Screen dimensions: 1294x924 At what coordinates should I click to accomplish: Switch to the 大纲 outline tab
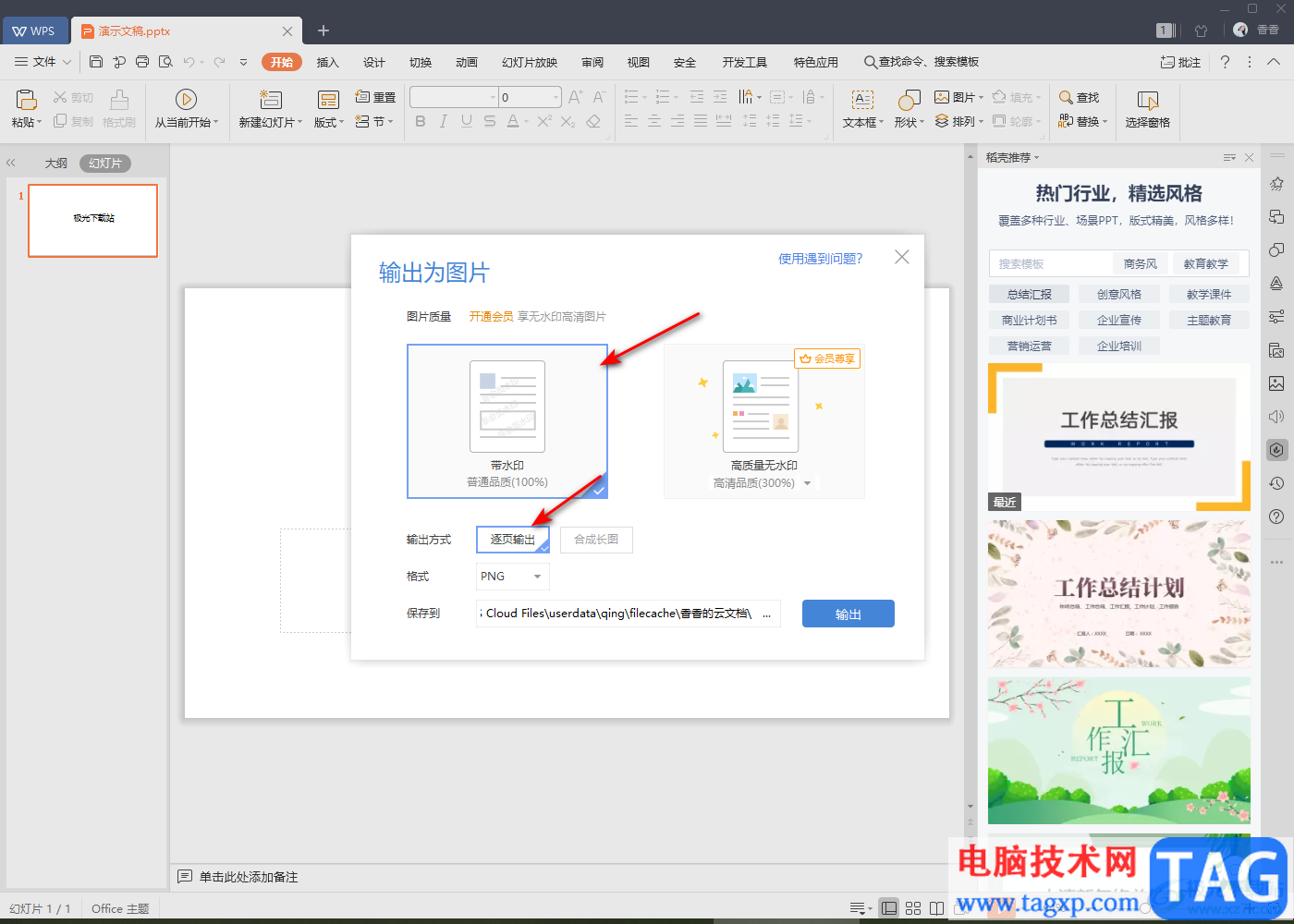[56, 163]
